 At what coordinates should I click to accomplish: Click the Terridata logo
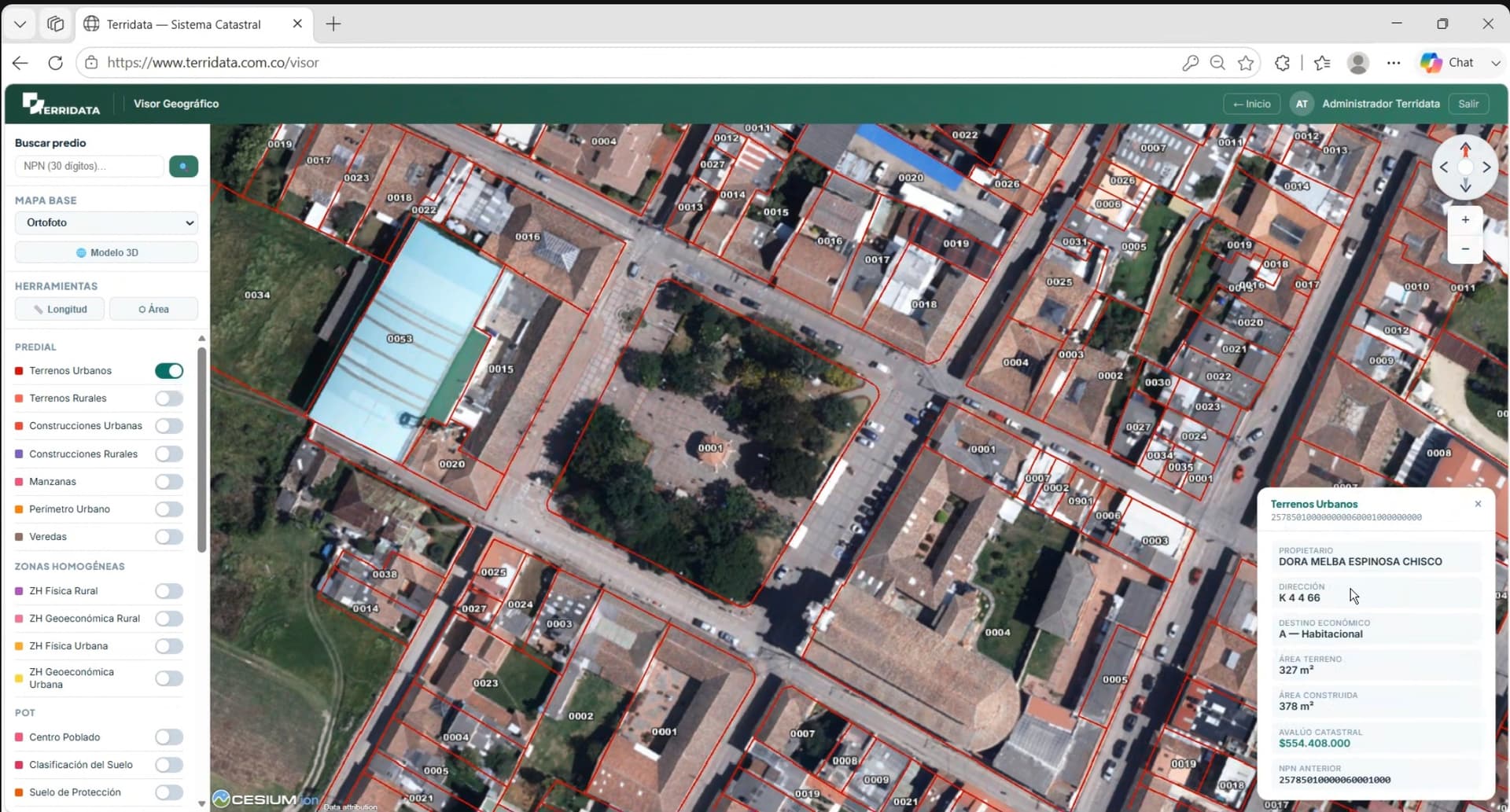tap(61, 104)
